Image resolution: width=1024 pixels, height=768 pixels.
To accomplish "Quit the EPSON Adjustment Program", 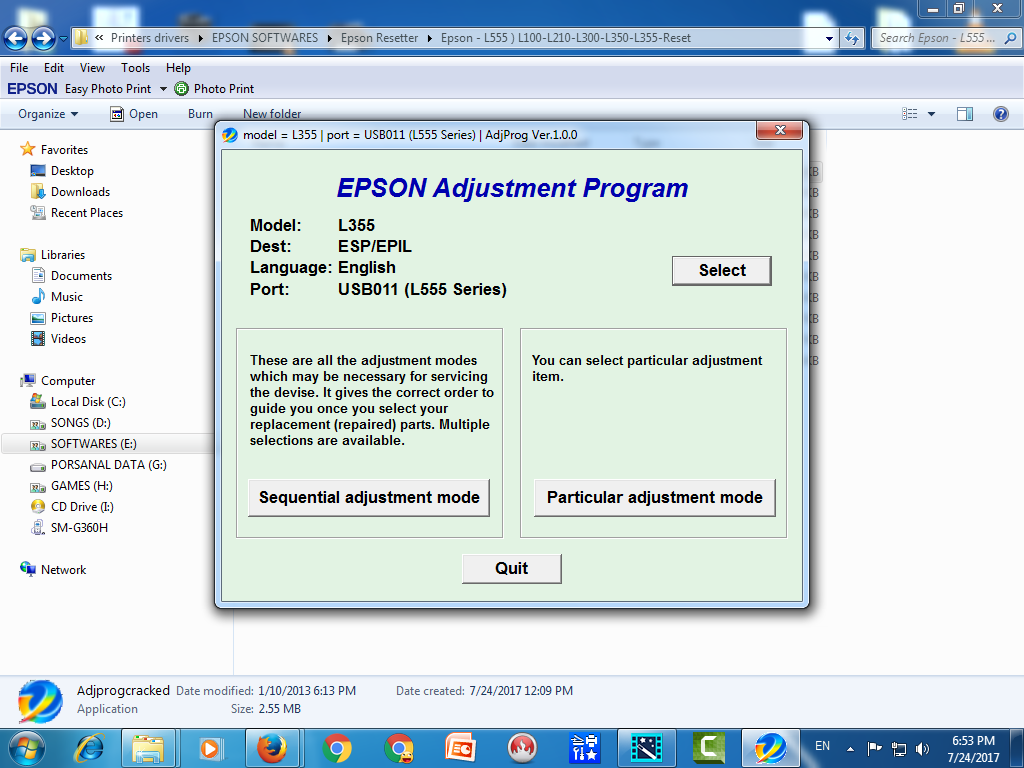I will coord(511,568).
